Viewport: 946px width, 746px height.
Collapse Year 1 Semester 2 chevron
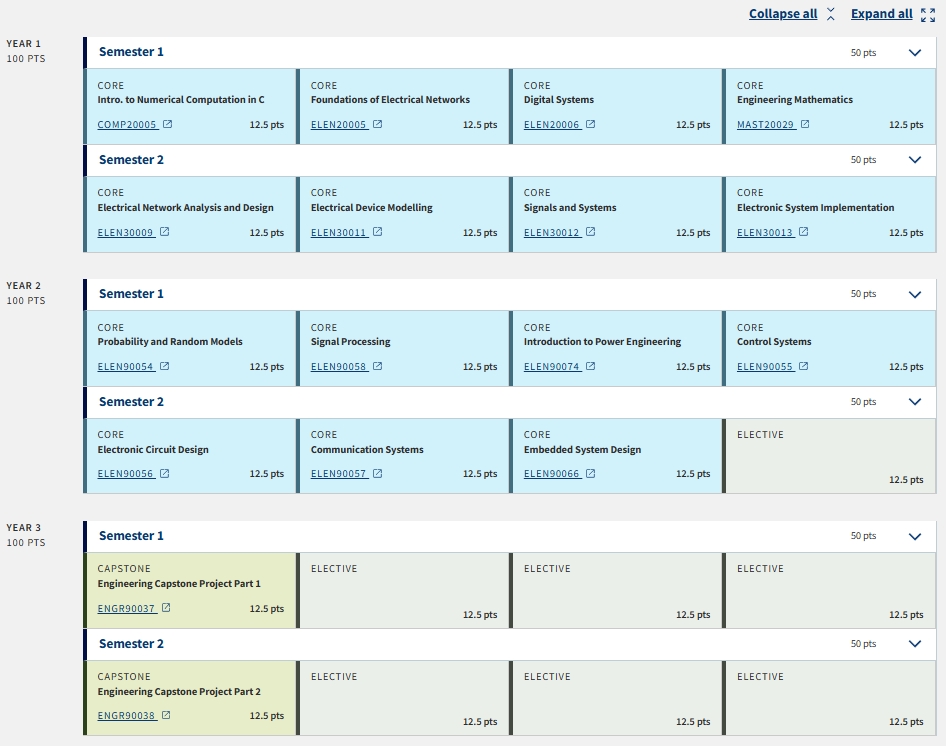(914, 160)
